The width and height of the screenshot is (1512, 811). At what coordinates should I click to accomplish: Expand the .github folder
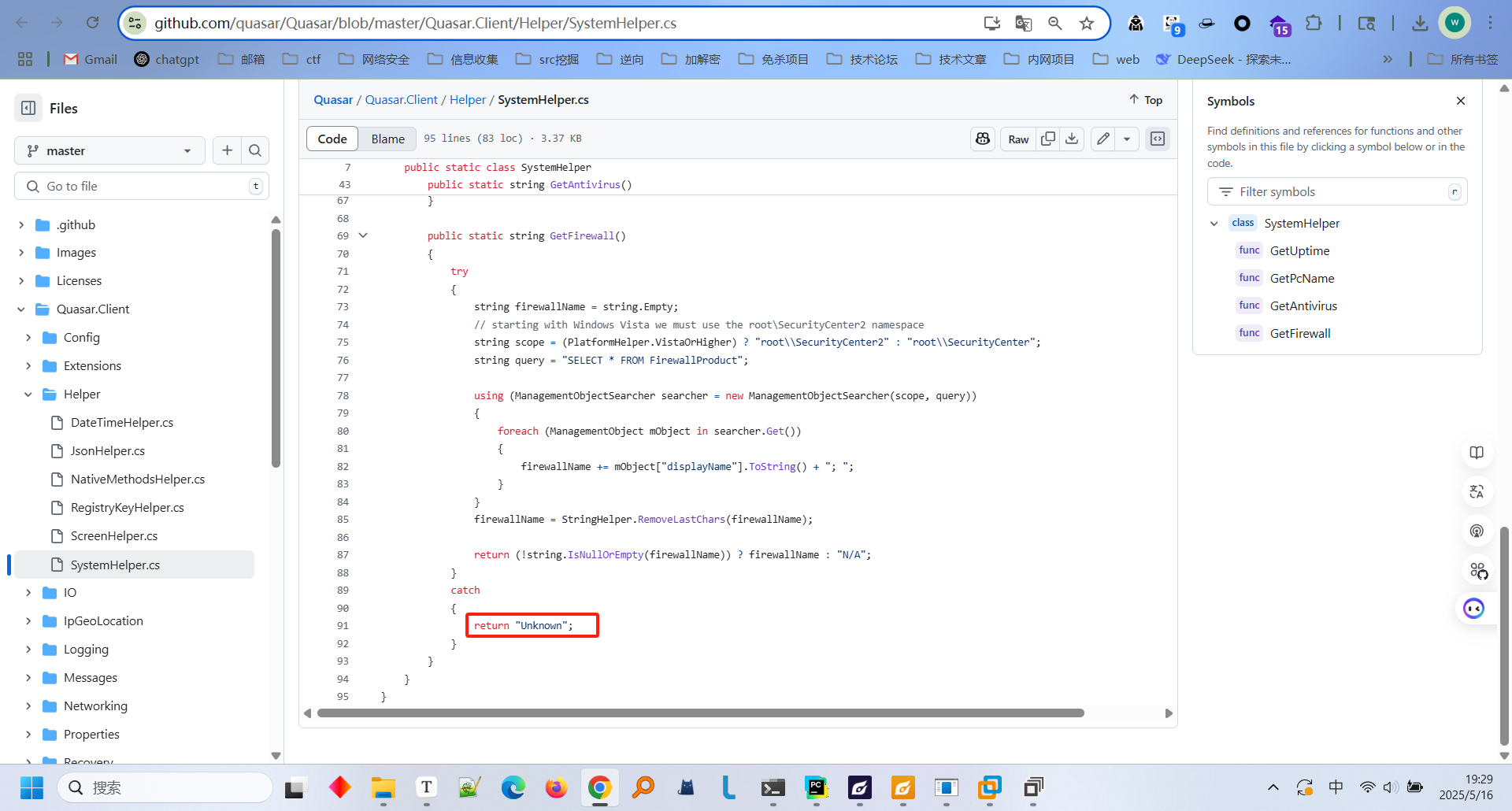[21, 225]
